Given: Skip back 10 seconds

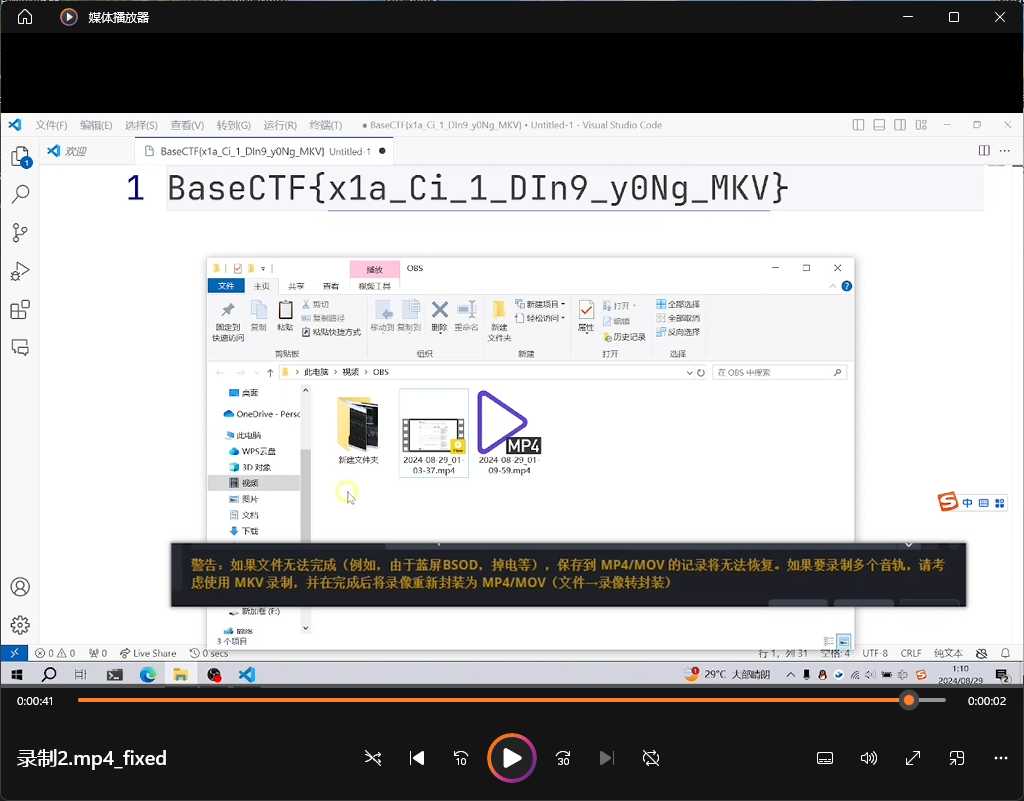Looking at the screenshot, I should coord(461,758).
